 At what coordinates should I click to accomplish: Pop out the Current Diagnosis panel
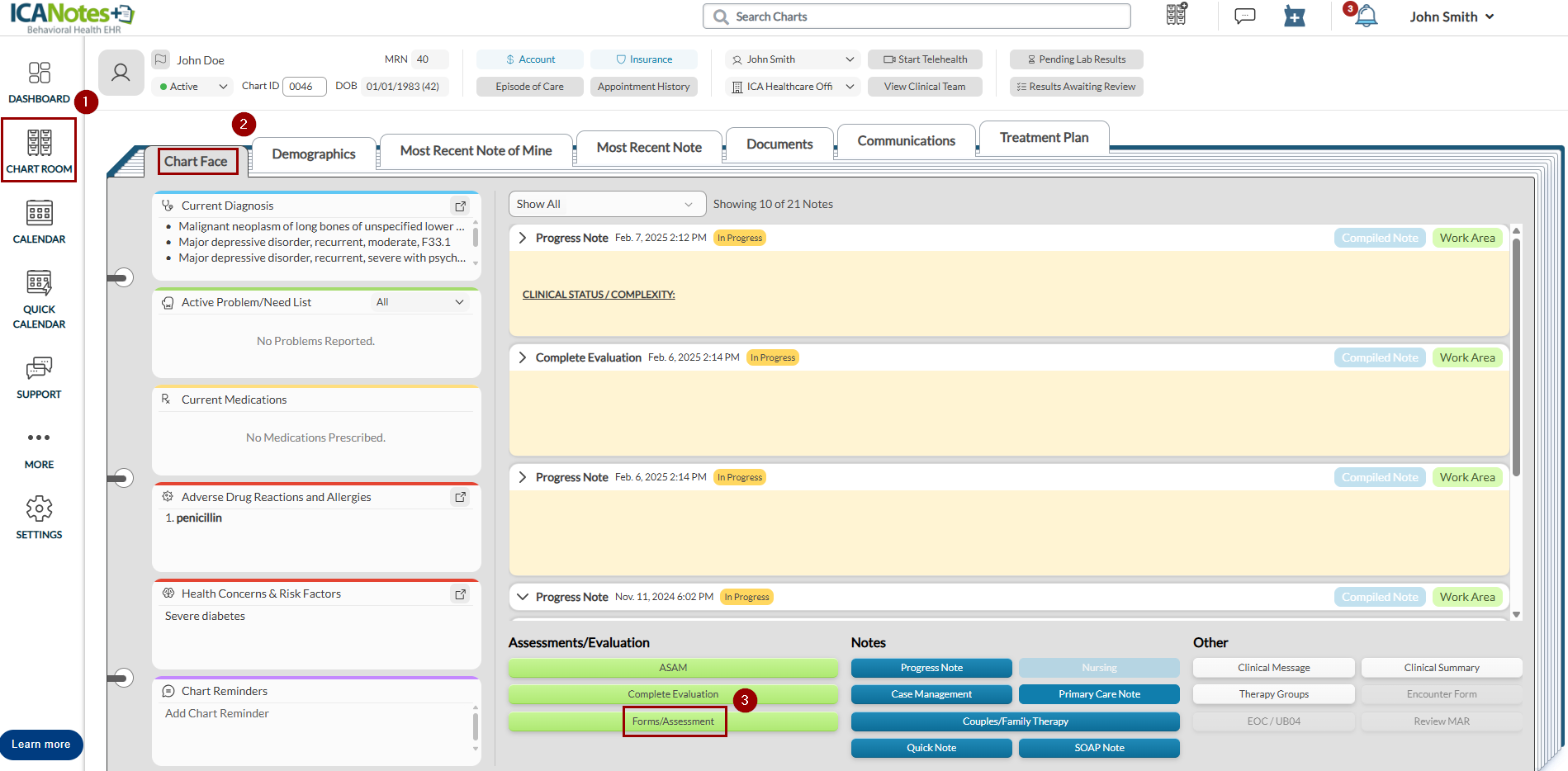tap(461, 206)
